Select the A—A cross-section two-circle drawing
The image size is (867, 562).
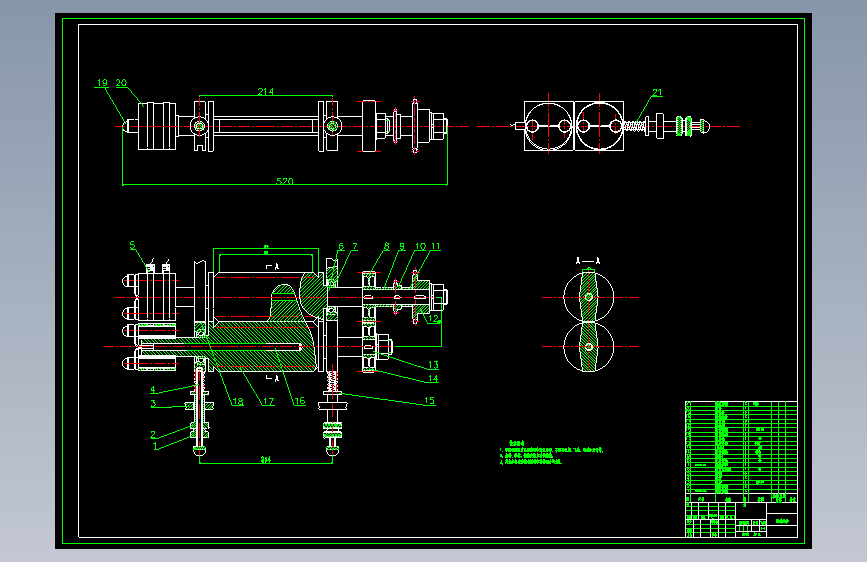(x=589, y=322)
